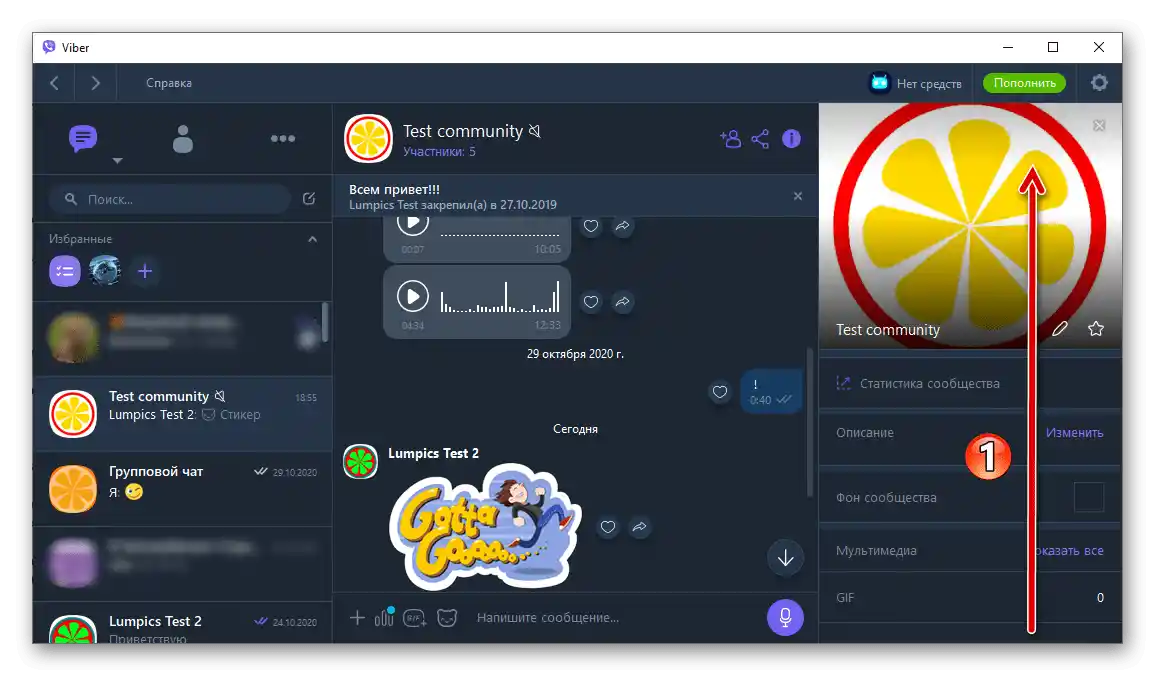Check the box next to Фон сообщества

pyautogui.click(x=1088, y=497)
